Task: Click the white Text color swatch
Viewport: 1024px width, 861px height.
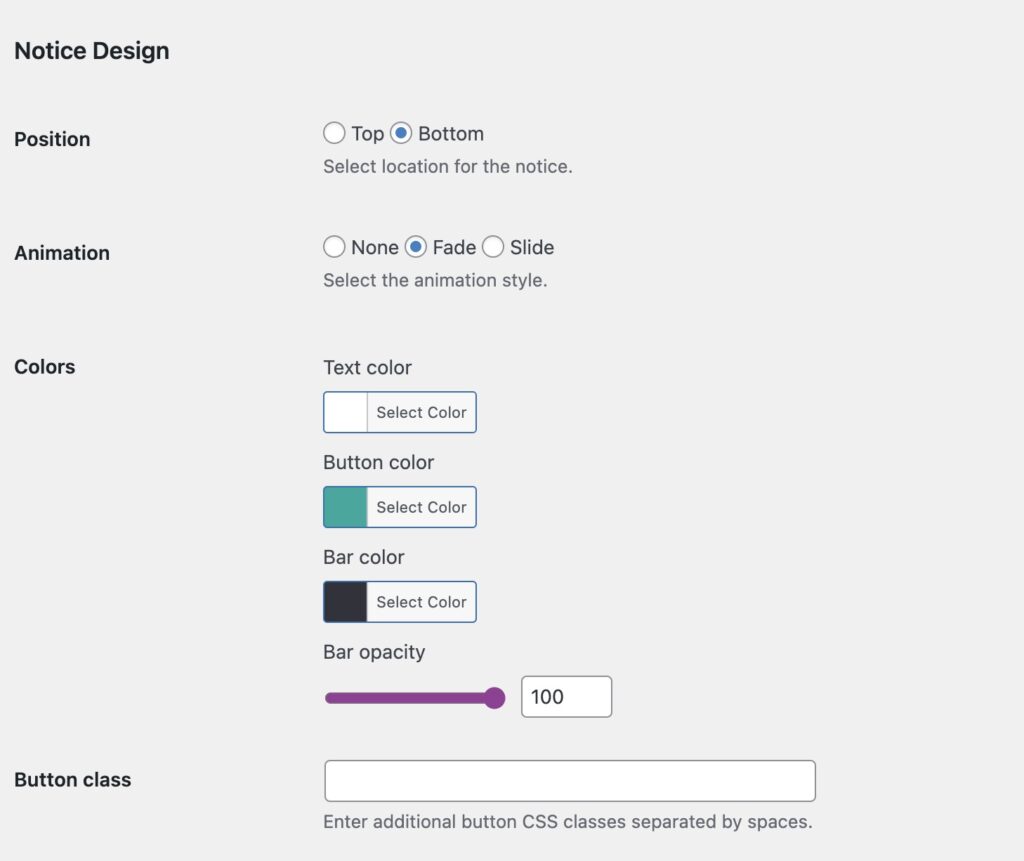Action: [345, 412]
